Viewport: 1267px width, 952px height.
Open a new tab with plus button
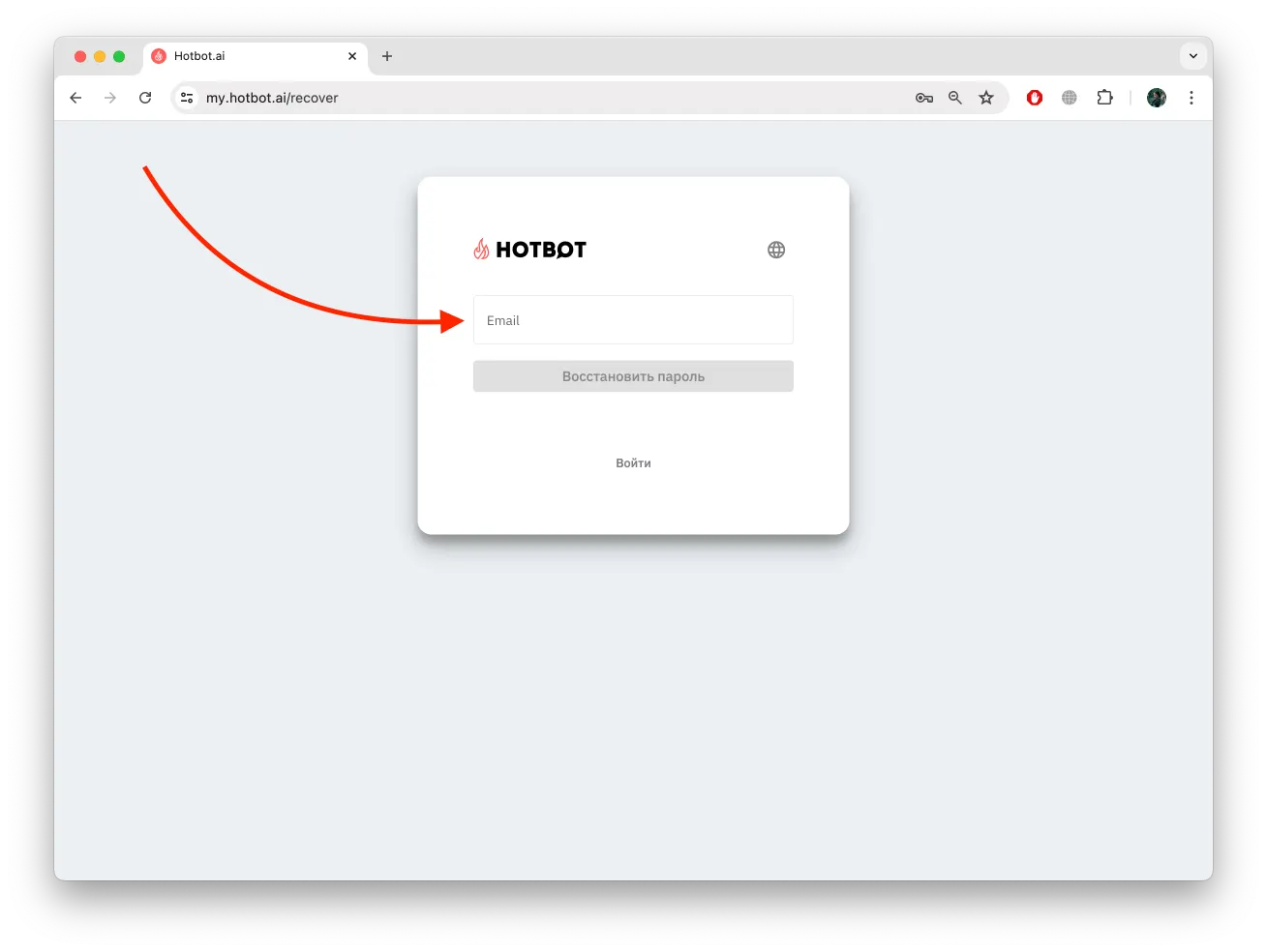coord(387,56)
